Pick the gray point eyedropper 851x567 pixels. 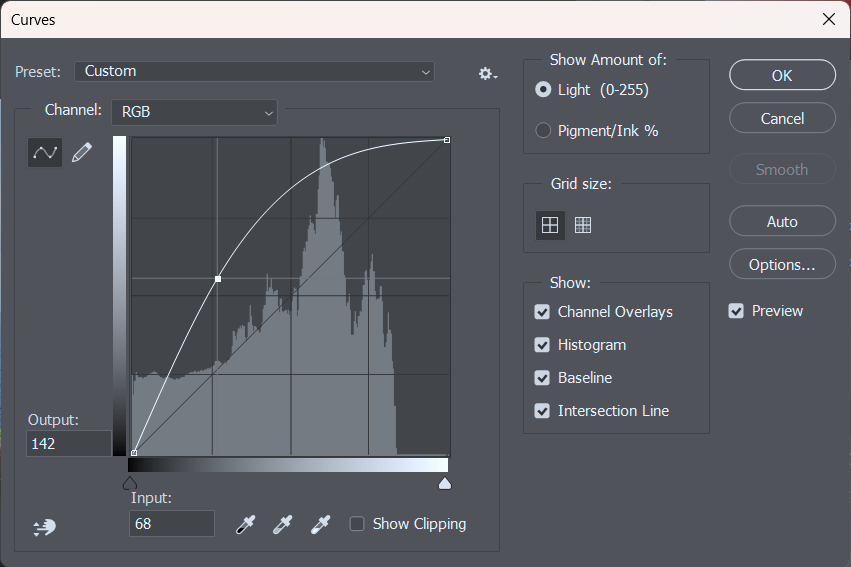pyautogui.click(x=282, y=525)
